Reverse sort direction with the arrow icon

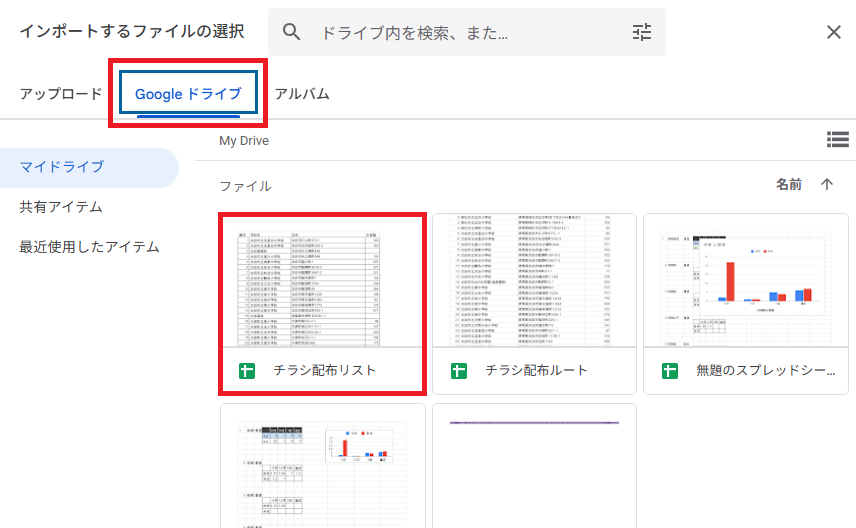point(827,184)
